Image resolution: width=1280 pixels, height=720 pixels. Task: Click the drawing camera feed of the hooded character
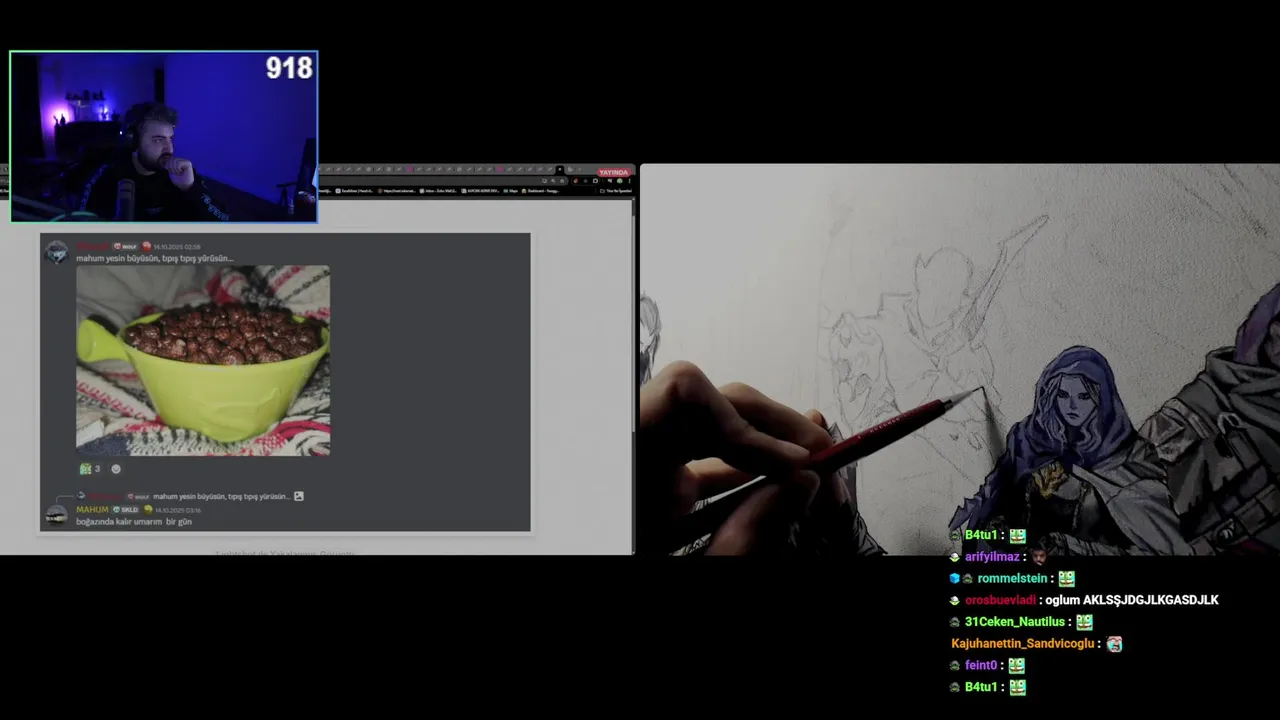(959, 359)
